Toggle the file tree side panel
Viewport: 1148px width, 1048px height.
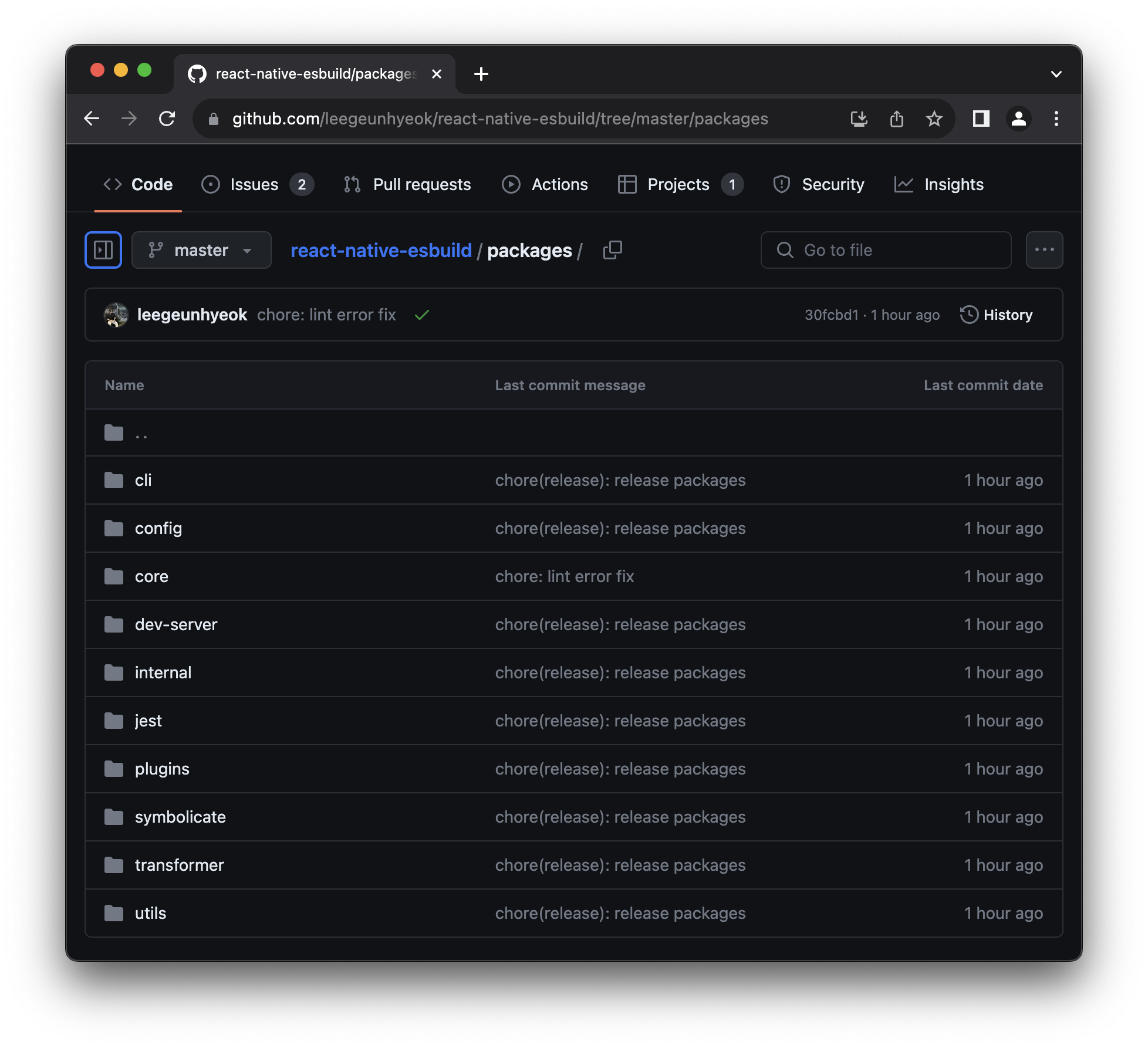pos(103,249)
